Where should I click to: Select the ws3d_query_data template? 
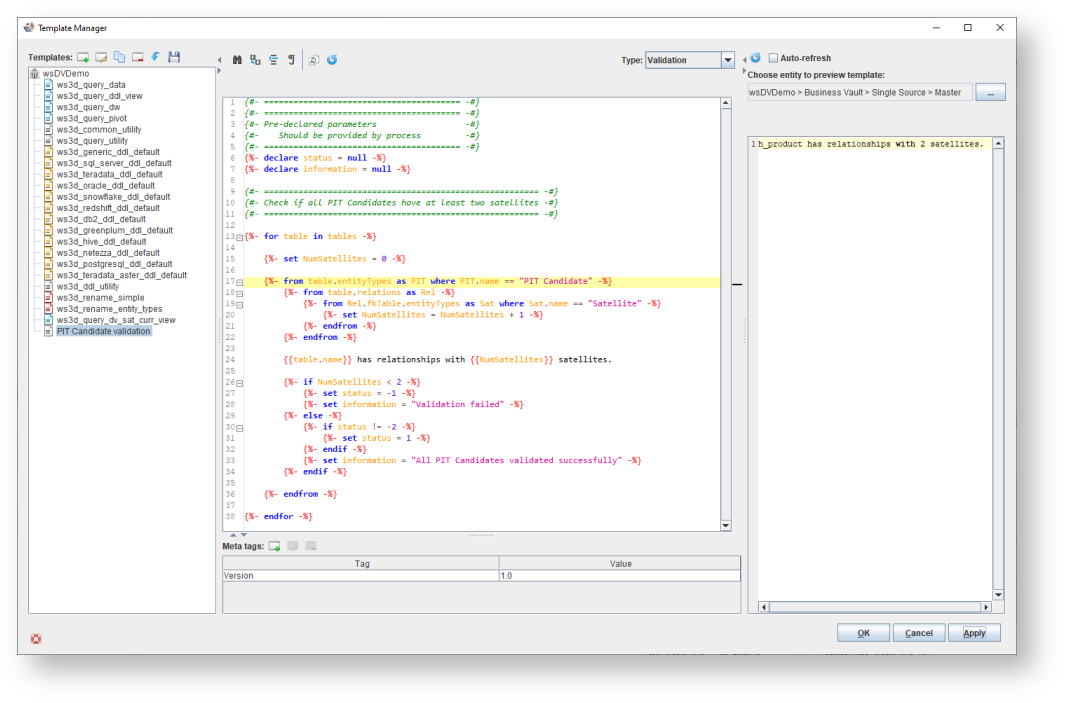click(x=91, y=85)
